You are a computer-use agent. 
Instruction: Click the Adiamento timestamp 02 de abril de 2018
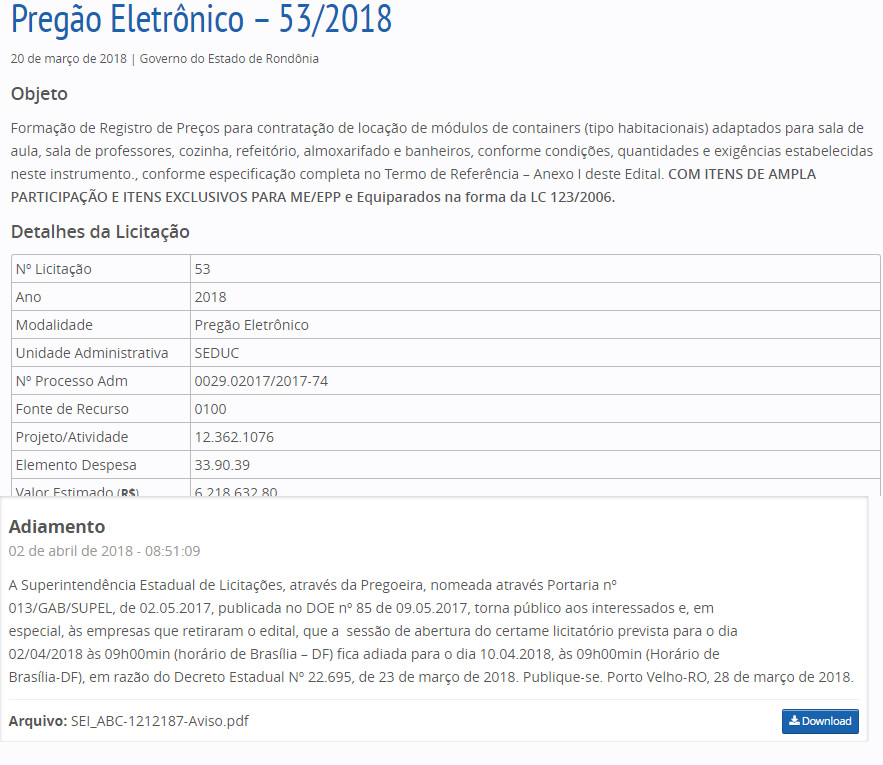pos(104,551)
